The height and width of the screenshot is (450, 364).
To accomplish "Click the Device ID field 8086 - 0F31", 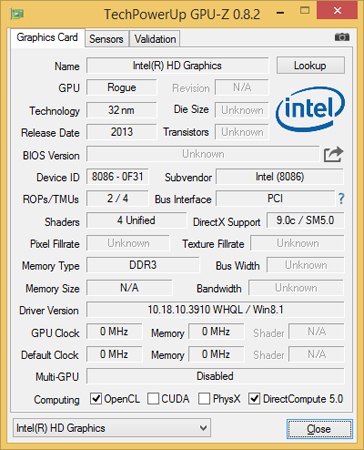I will [117, 176].
